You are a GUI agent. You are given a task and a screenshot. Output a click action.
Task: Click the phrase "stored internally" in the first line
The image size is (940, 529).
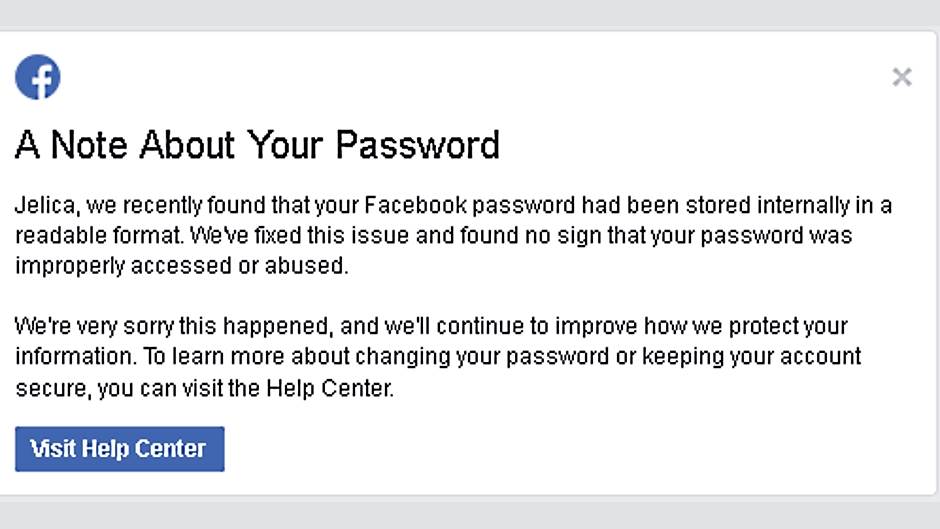coord(716,207)
